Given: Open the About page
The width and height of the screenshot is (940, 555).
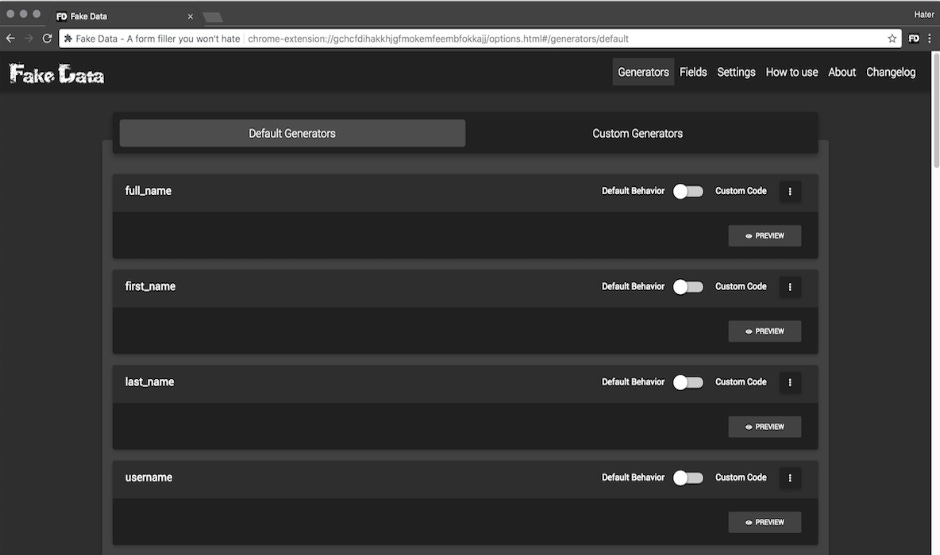Looking at the screenshot, I should tap(842, 72).
